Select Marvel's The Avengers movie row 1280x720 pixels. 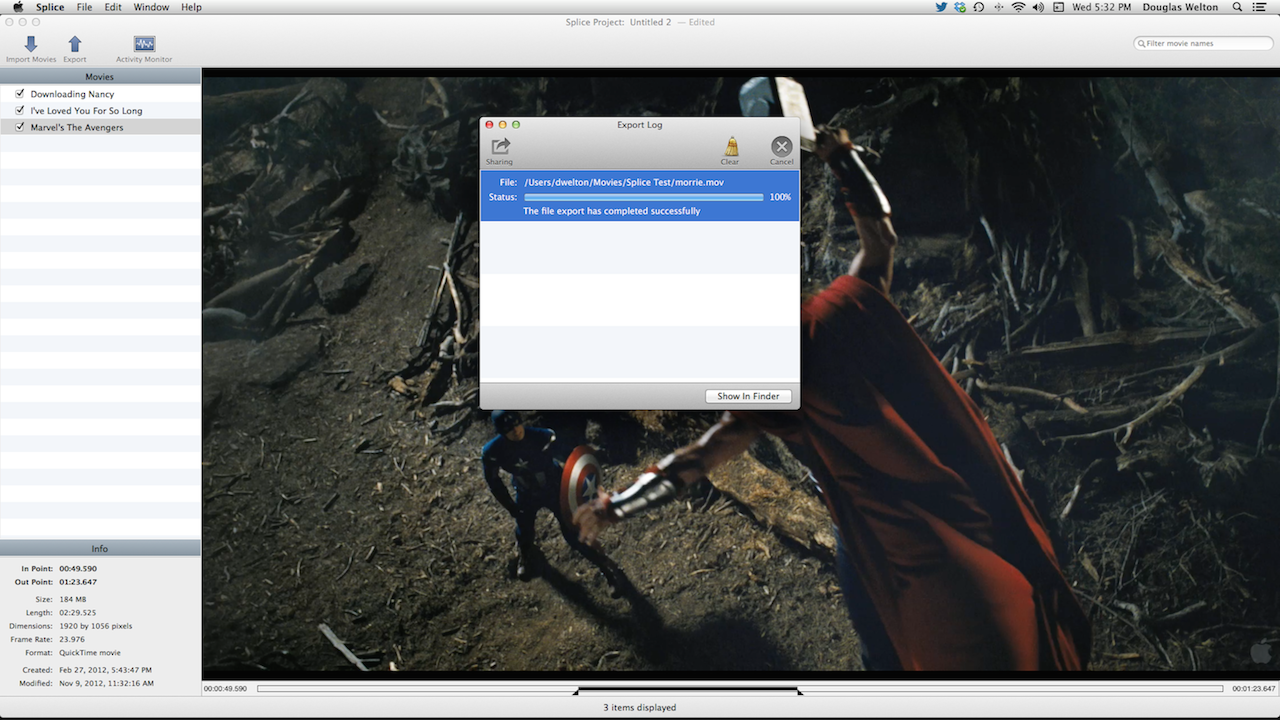[100, 128]
